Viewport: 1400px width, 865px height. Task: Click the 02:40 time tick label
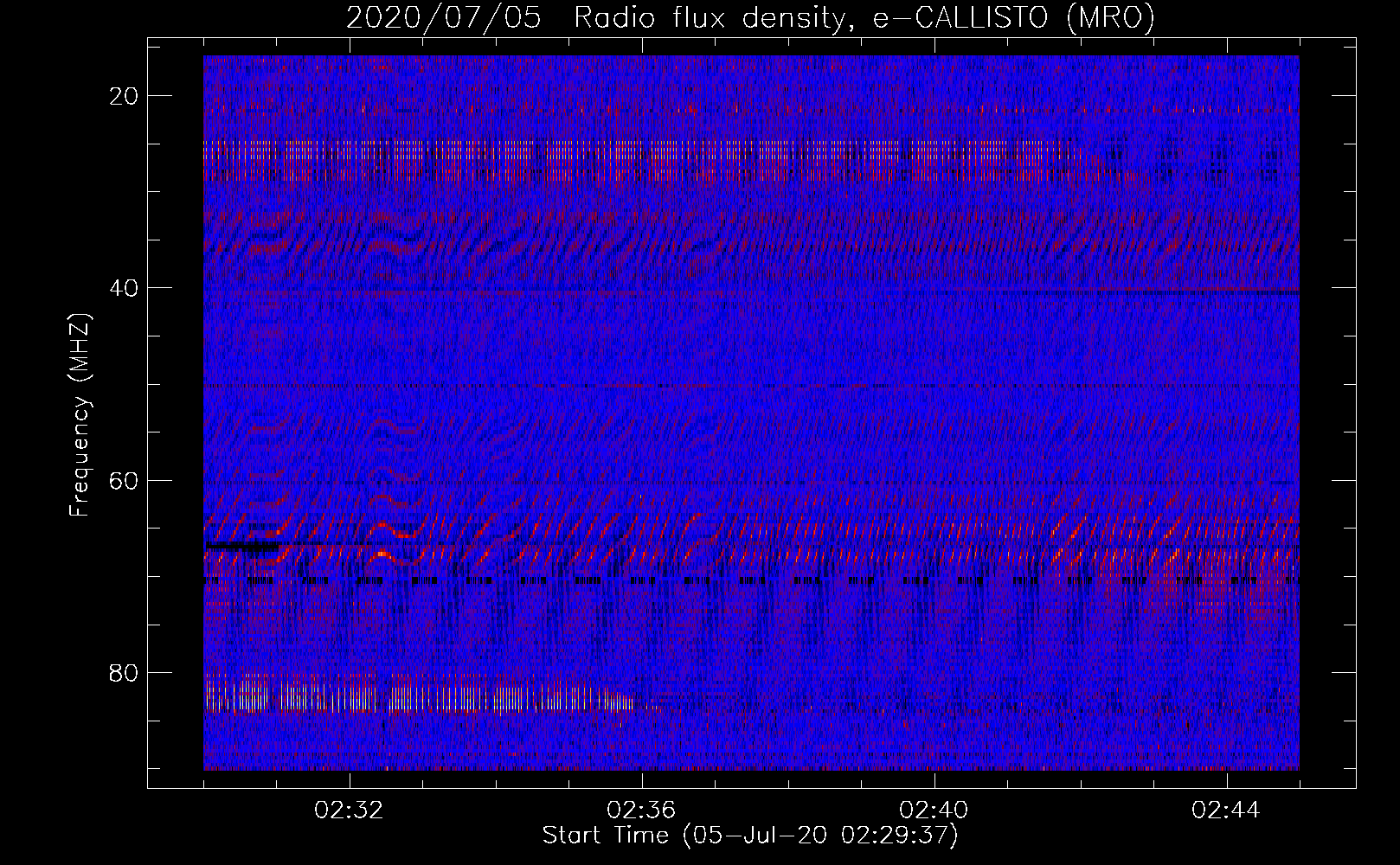click(934, 811)
